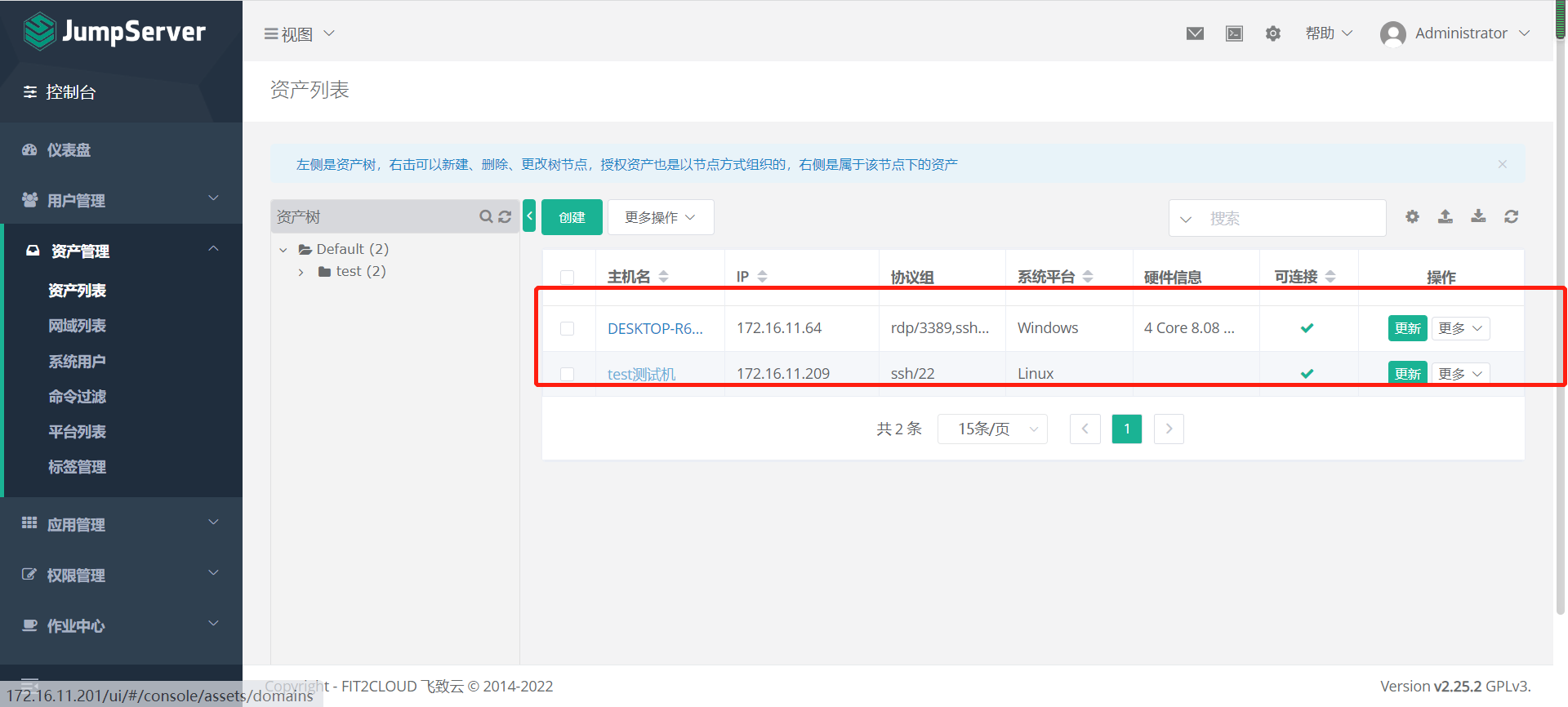Open 网域列表 in the sidebar
1568x707 pixels.
pos(77,326)
